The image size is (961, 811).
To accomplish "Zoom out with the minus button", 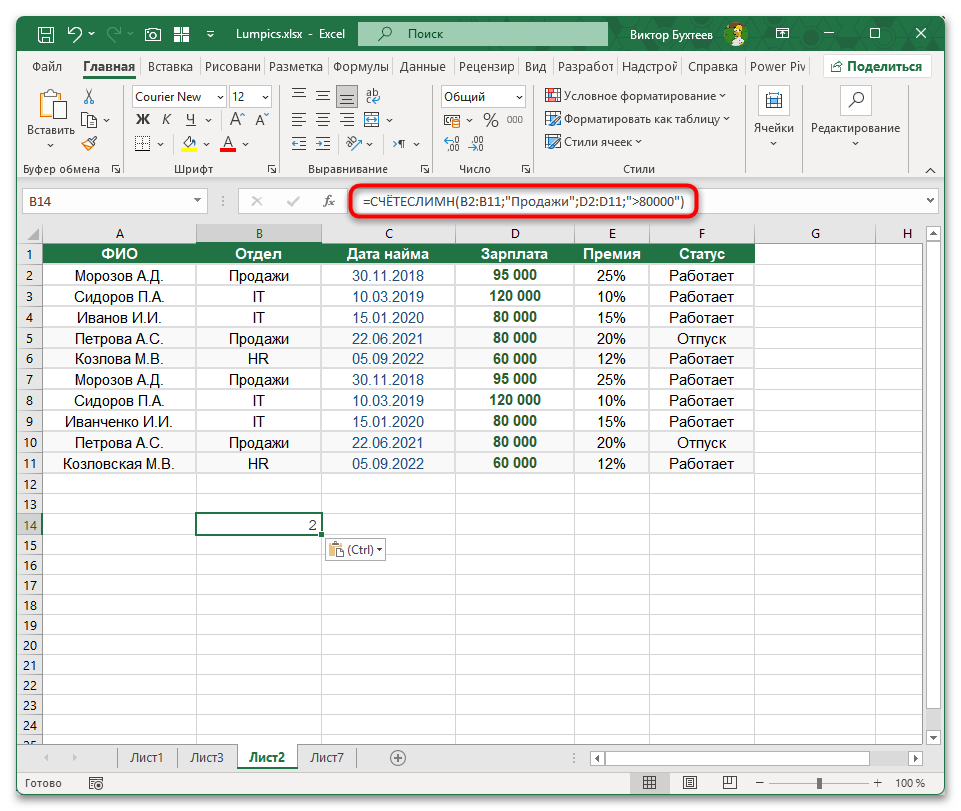I will pyautogui.click(x=759, y=783).
